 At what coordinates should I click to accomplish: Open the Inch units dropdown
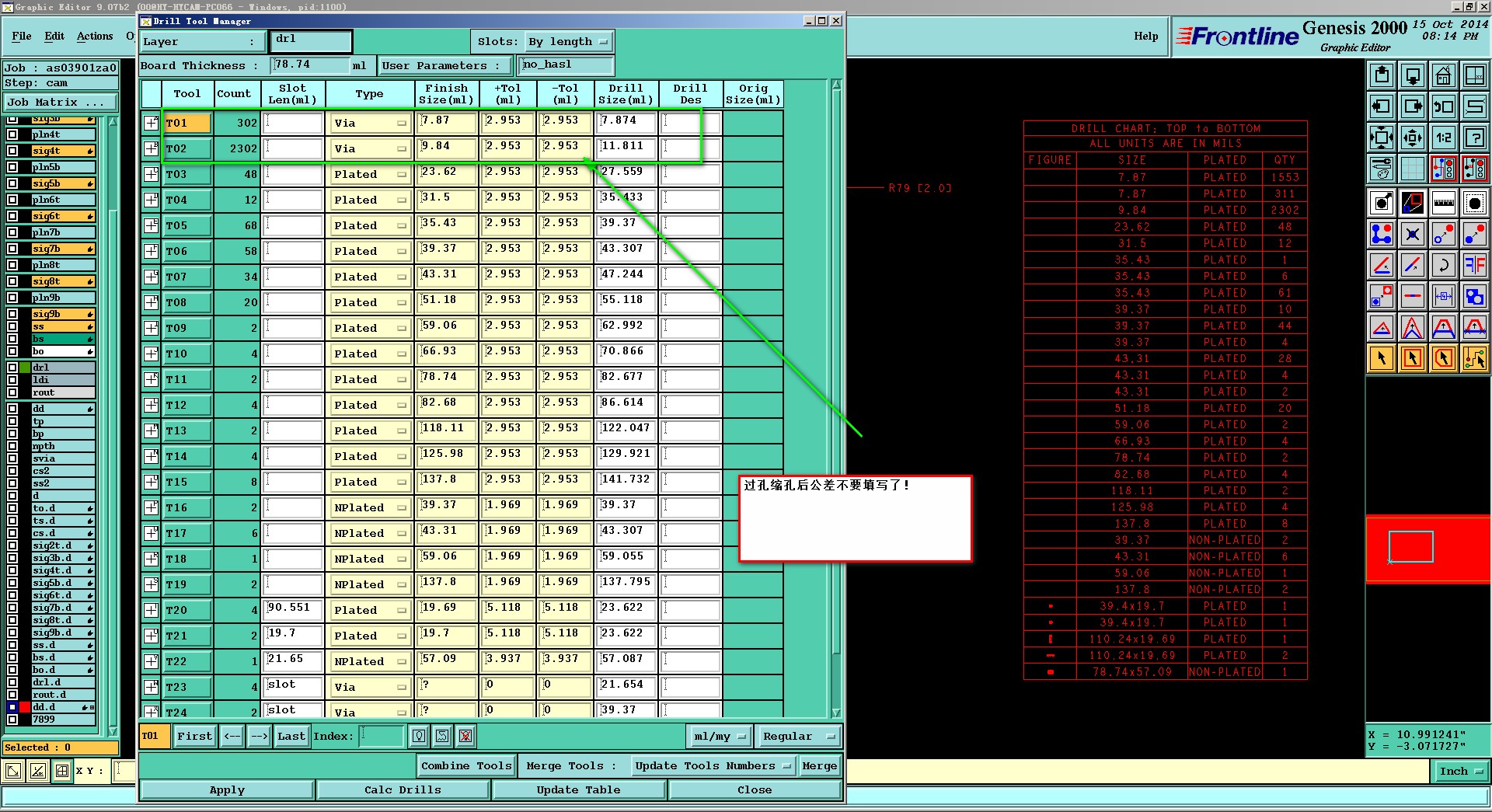pos(1460,771)
